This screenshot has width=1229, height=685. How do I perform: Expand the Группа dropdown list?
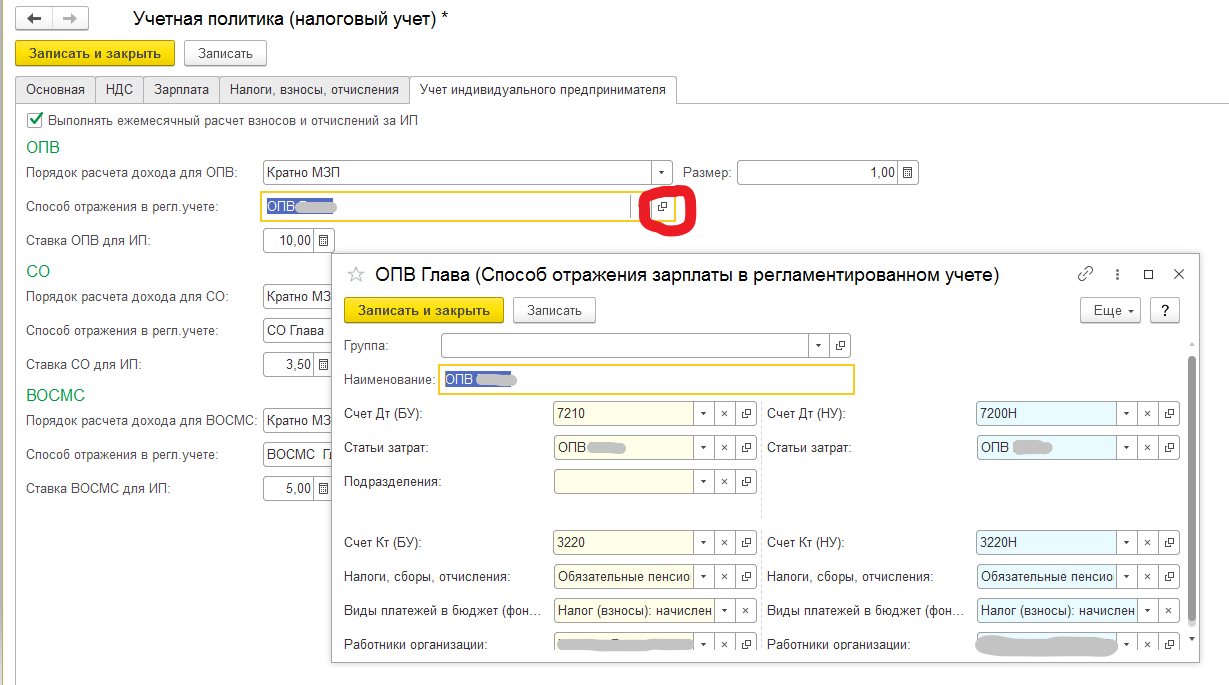(819, 345)
